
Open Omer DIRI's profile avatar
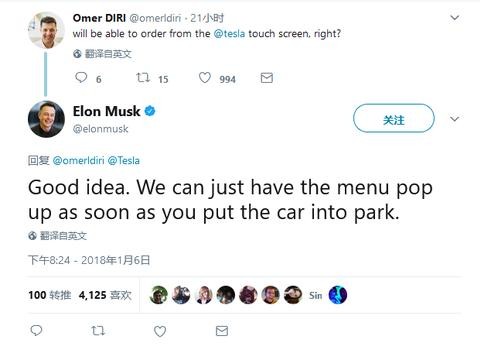point(46,30)
